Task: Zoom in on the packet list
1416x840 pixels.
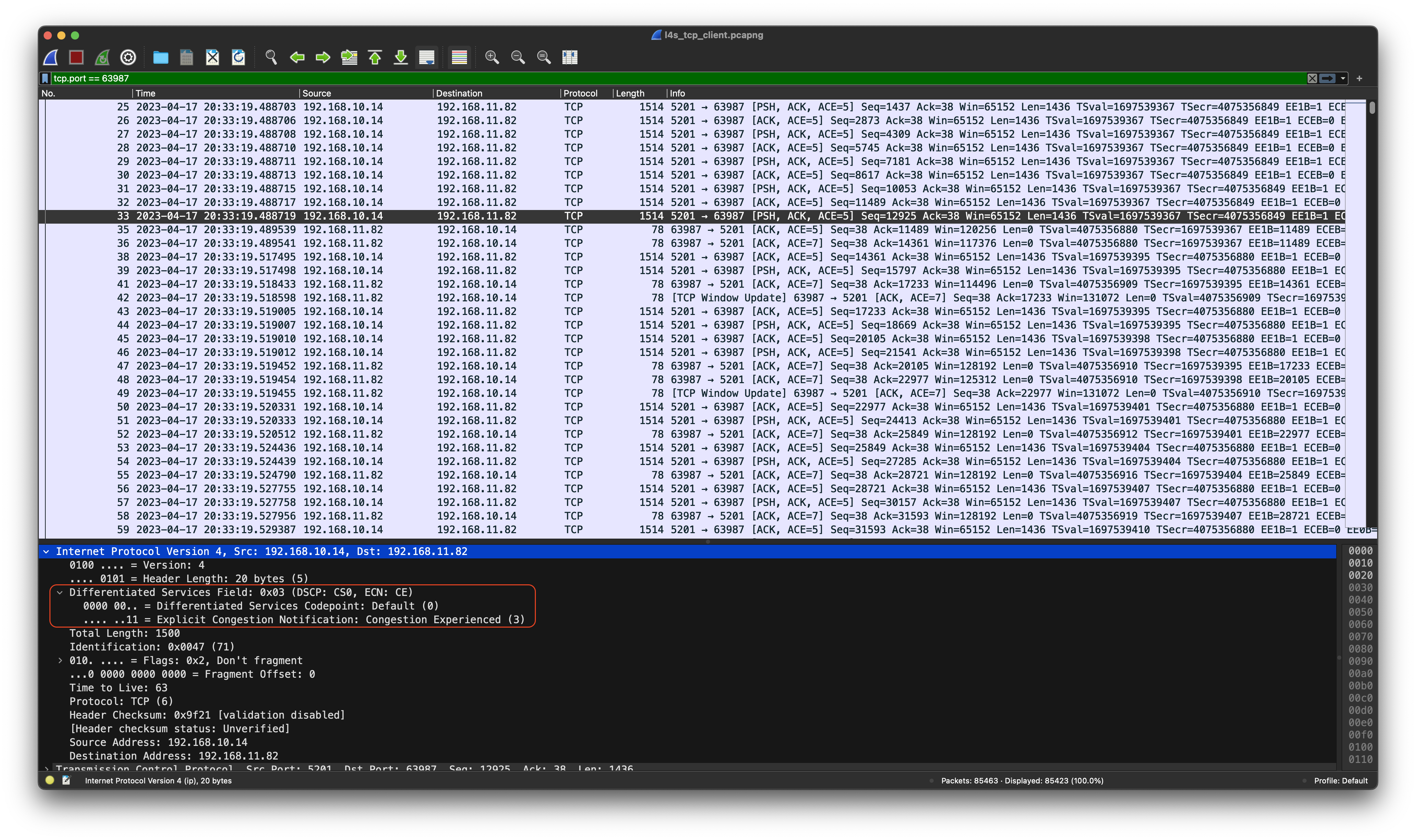Action: pos(492,57)
